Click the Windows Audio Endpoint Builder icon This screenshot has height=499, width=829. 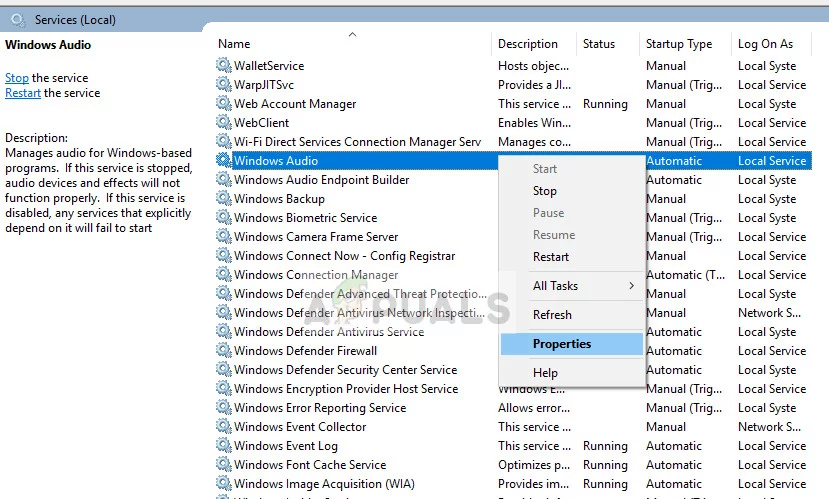point(224,179)
